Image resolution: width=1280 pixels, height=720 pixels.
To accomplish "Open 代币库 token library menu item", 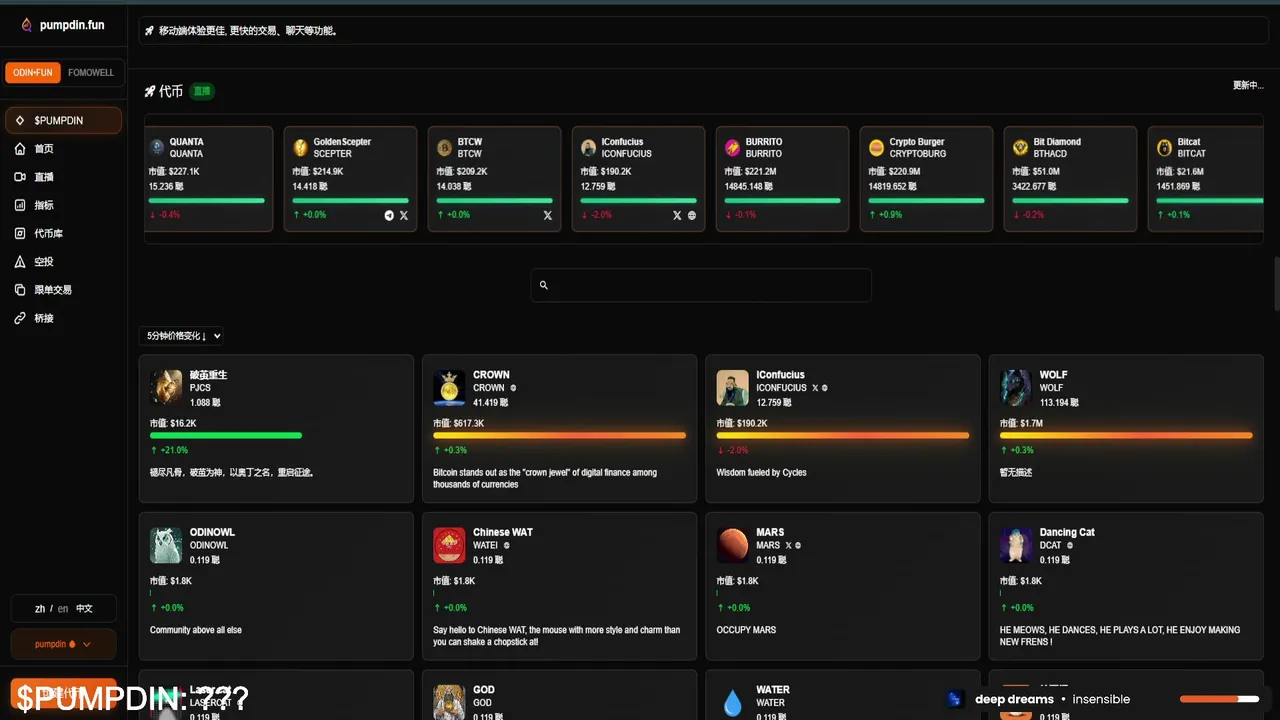I will tap(63, 233).
